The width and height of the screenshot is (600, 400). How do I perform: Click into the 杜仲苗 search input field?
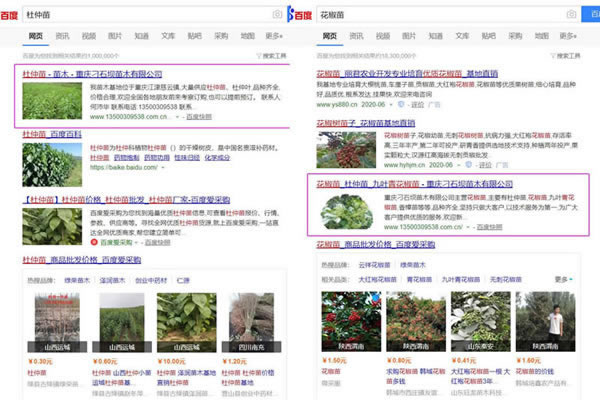coord(140,15)
